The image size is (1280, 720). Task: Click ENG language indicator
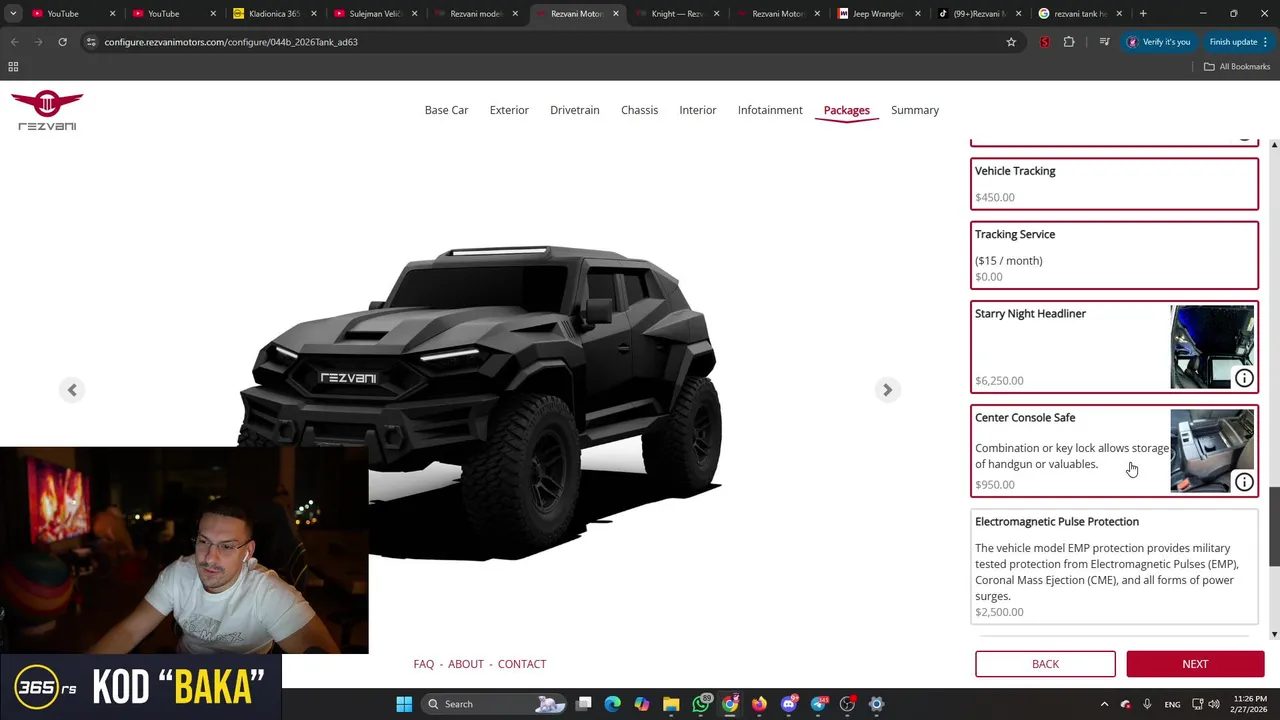[x=1172, y=704]
